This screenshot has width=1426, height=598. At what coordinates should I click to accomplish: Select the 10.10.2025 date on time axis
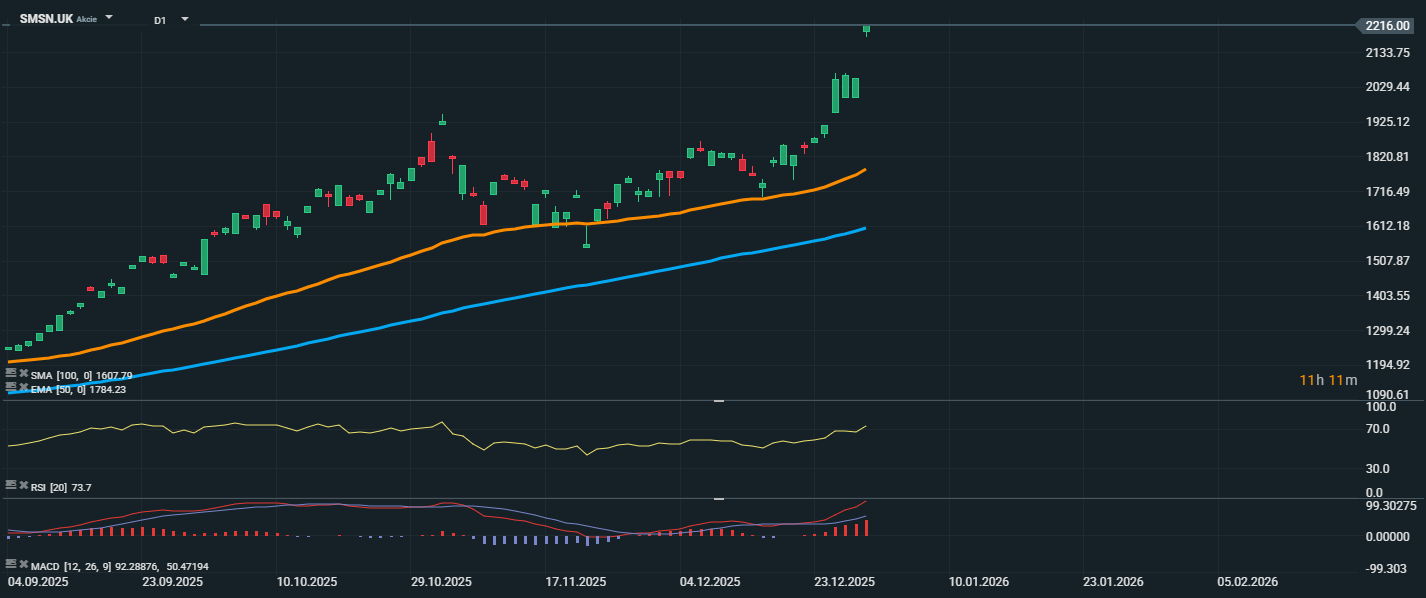click(x=307, y=581)
